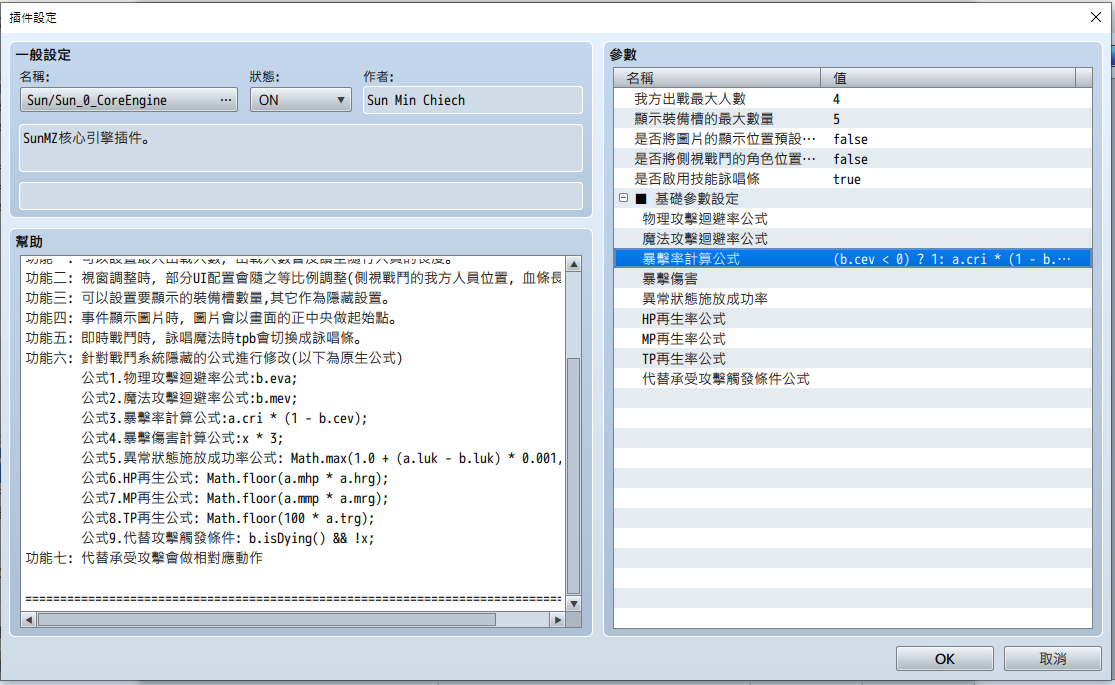The image size is (1115, 685).
Task: Close the 插件設定 dialog
Action: [x=1096, y=17]
